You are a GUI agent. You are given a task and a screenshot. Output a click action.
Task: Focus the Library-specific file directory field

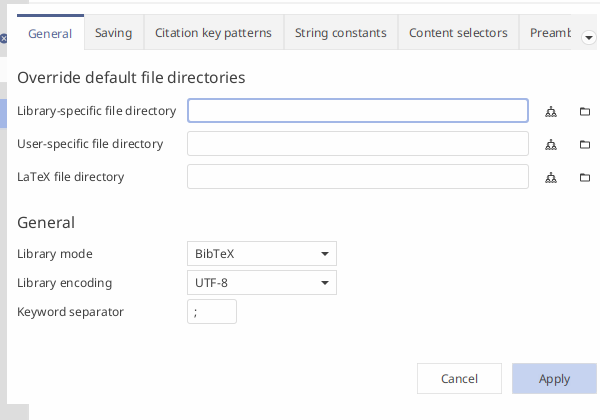coord(358,111)
